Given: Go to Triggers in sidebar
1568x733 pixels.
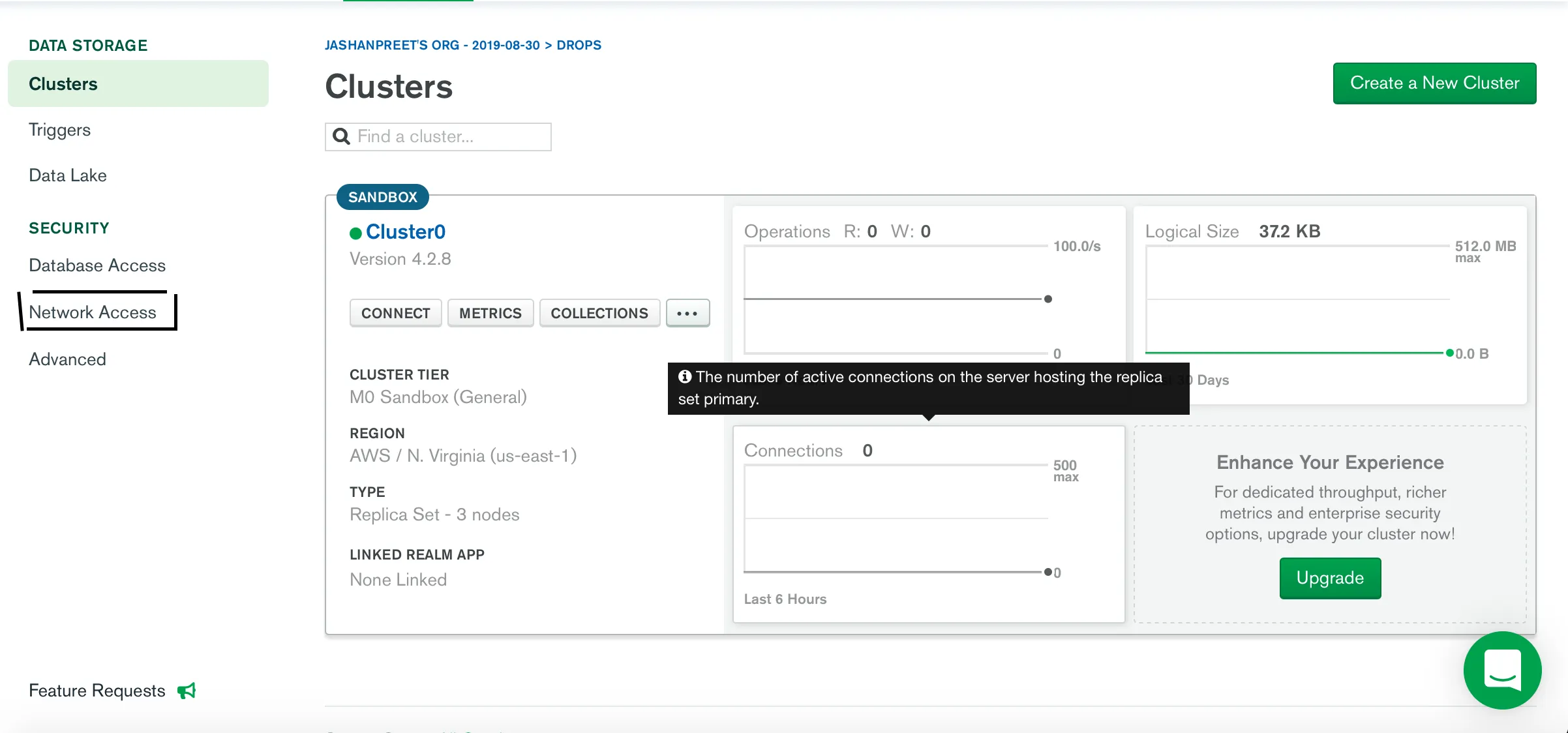Looking at the screenshot, I should tap(60, 130).
